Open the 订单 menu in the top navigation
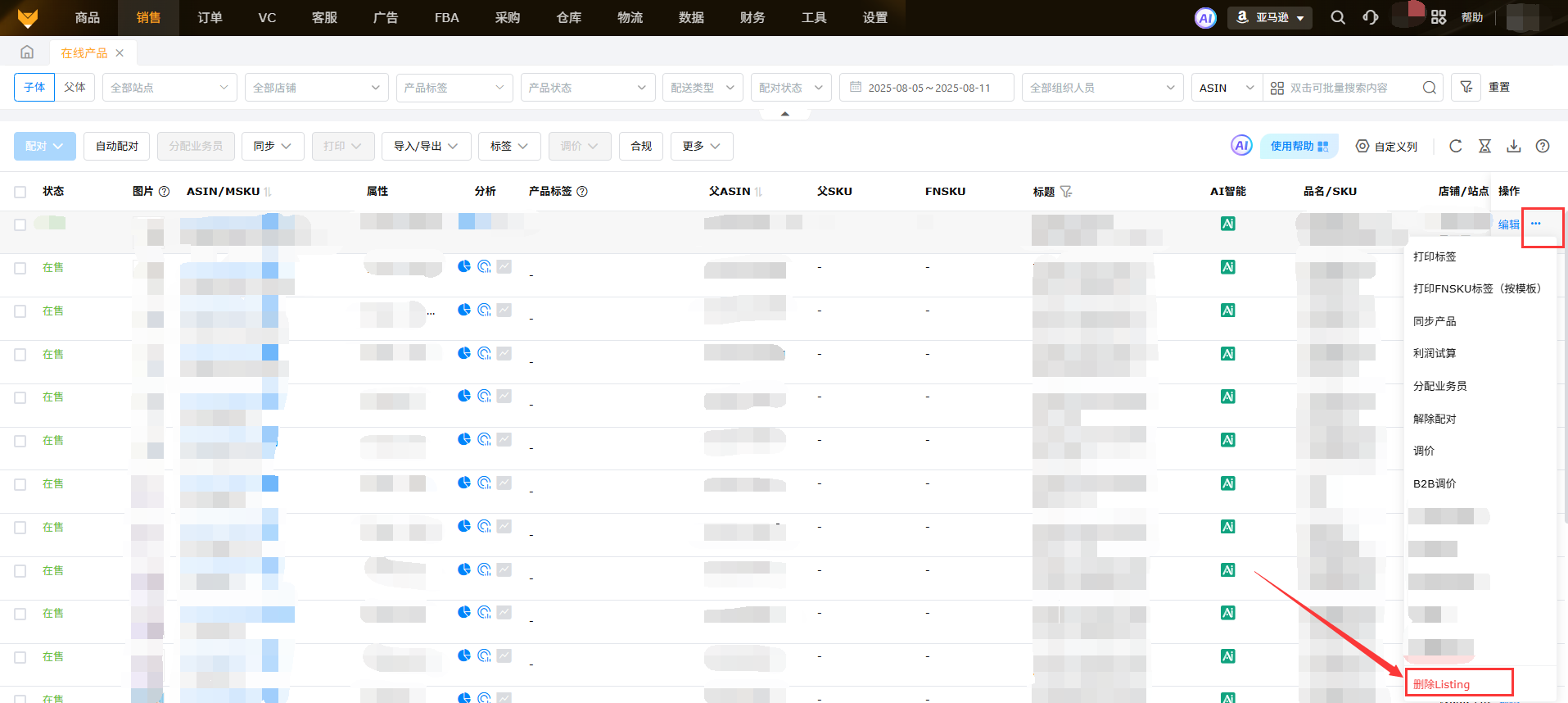1568x703 pixels. click(x=210, y=17)
